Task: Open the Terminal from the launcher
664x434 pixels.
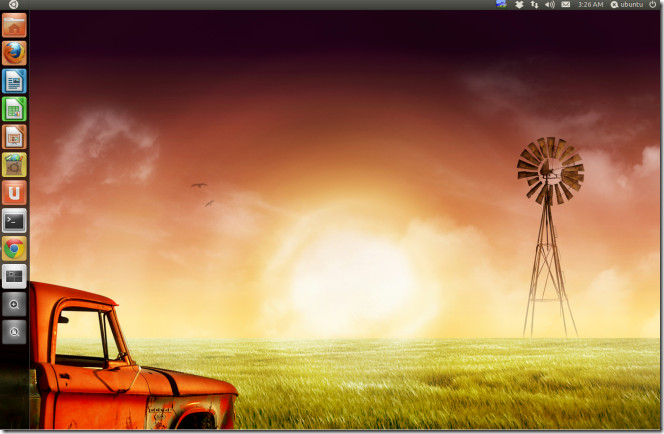Action: (14, 221)
